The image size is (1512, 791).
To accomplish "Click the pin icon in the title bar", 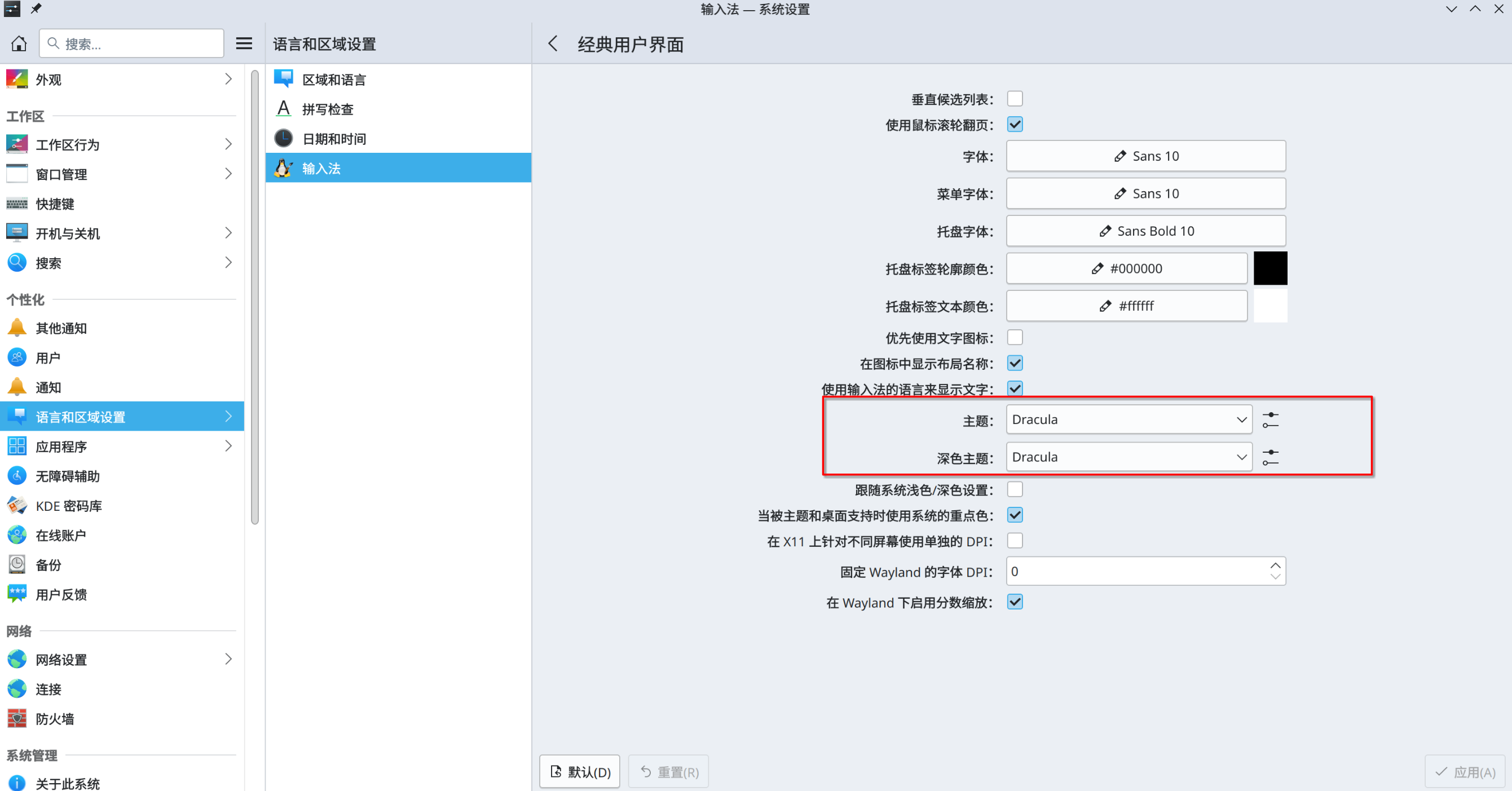I will click(37, 9).
